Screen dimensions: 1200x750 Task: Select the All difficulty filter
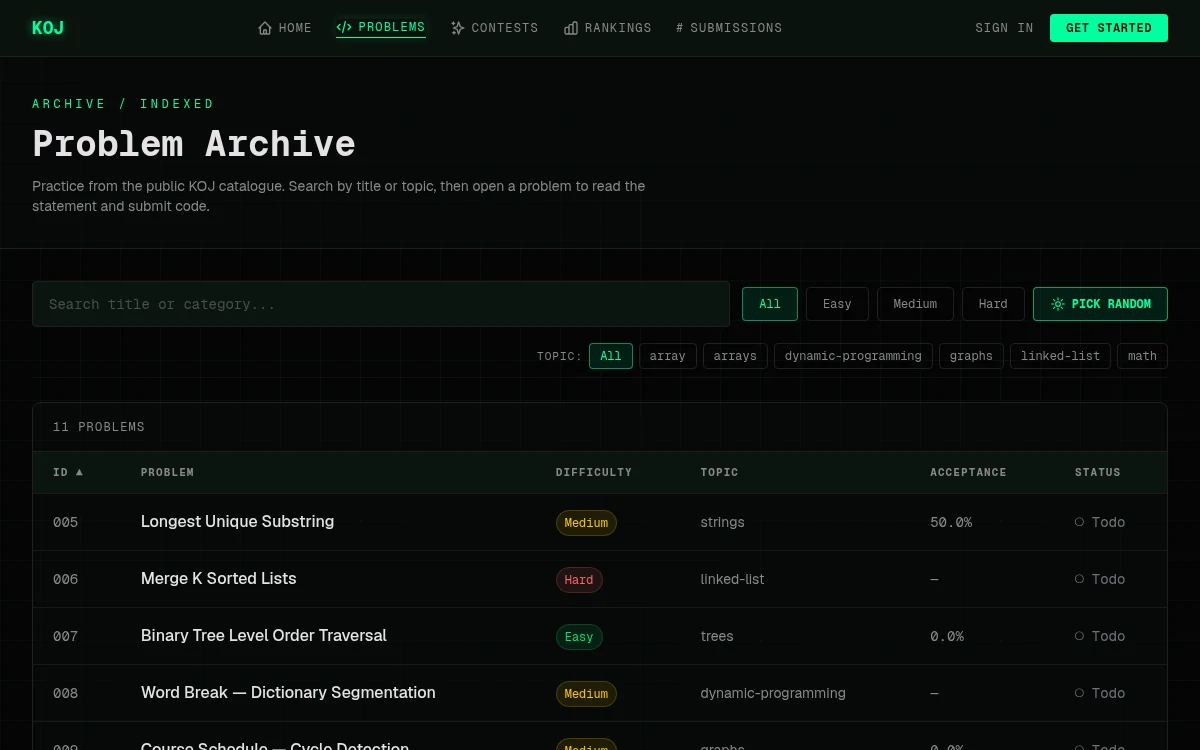tap(770, 304)
